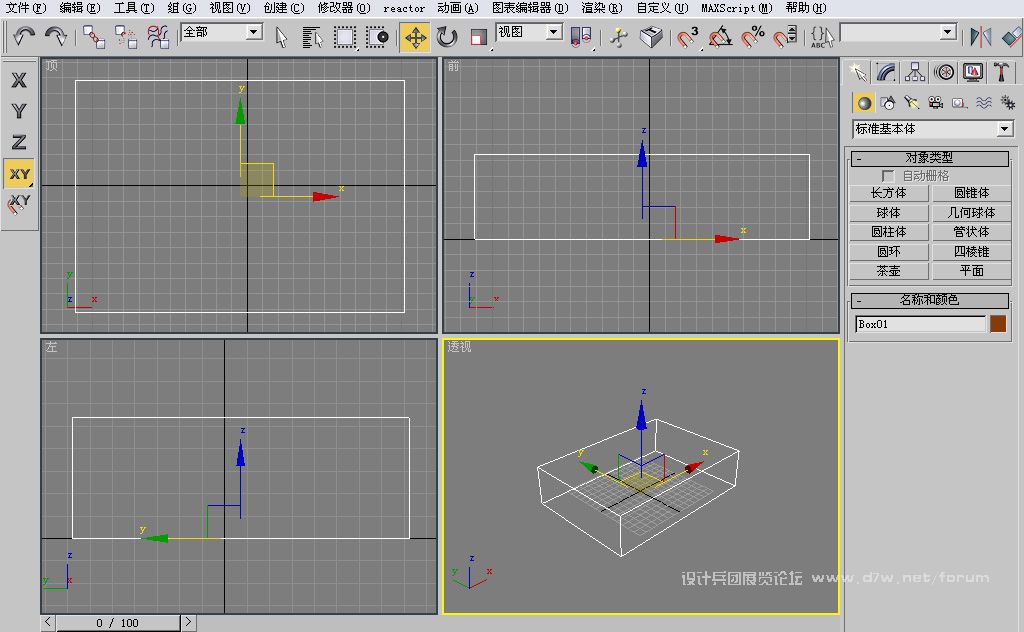Image resolution: width=1024 pixels, height=632 pixels.
Task: Activate the Select and Move tool
Action: pos(415,37)
